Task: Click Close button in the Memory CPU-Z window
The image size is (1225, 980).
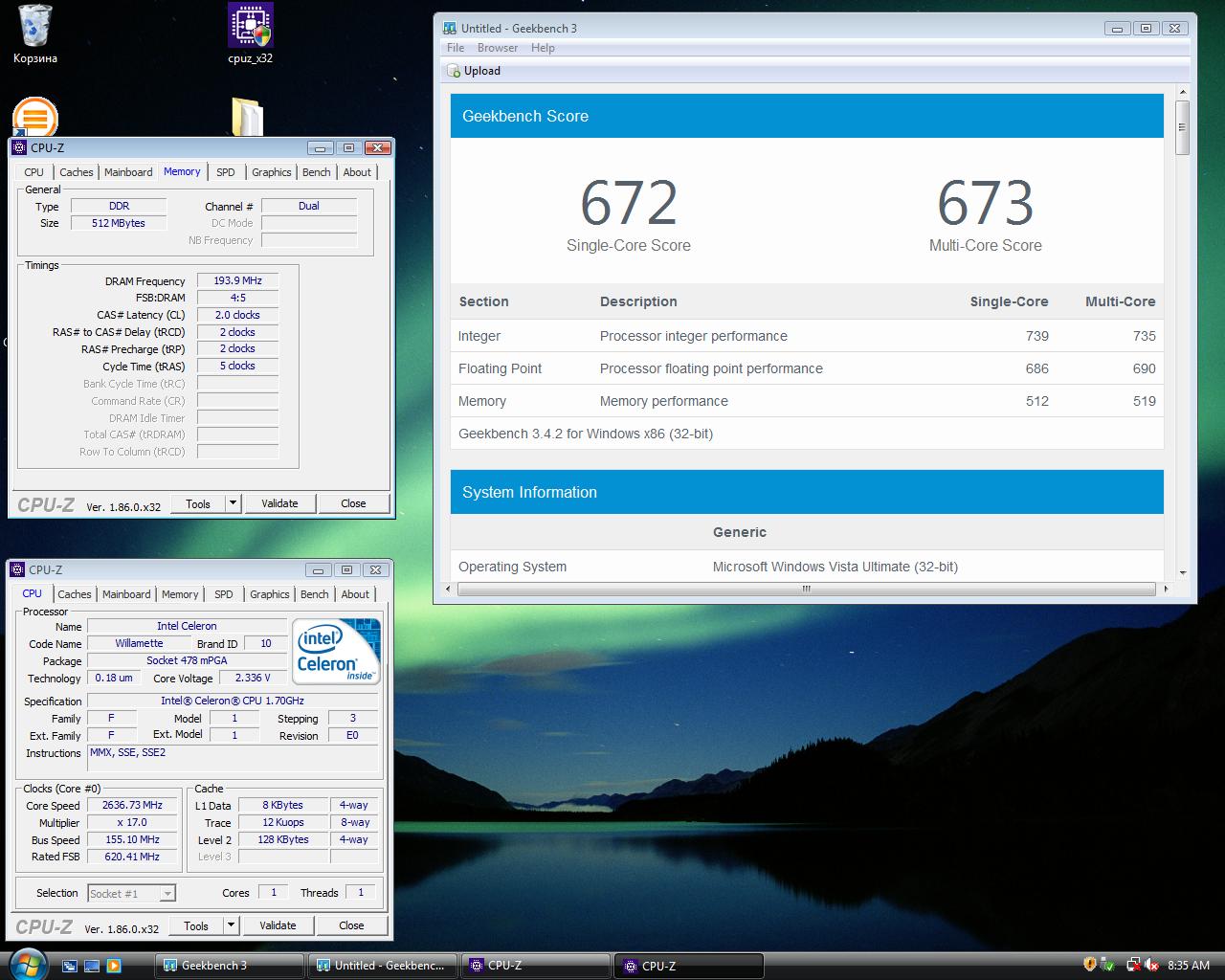Action: click(x=353, y=503)
